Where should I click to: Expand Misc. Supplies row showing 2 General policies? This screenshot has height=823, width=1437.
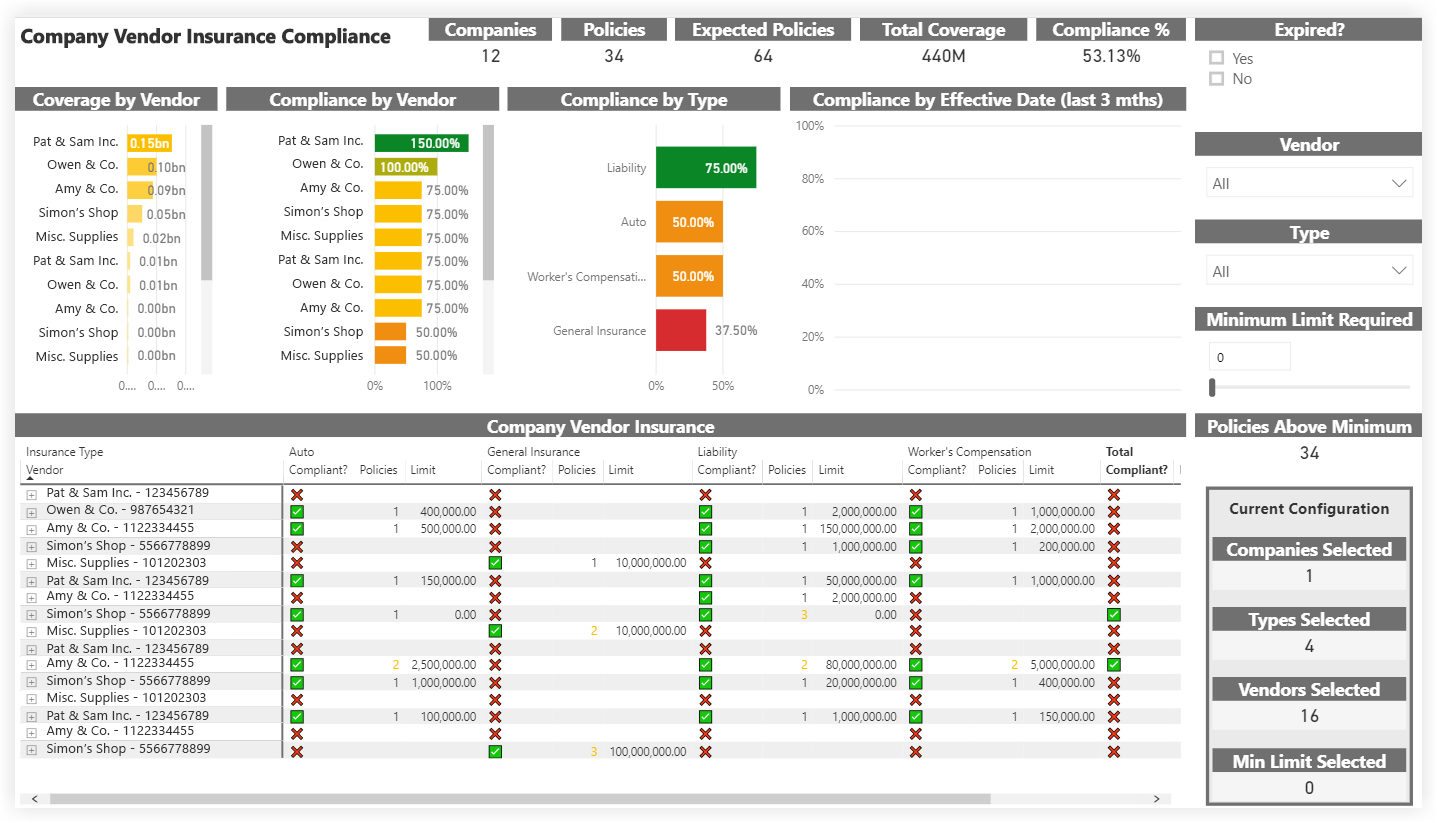pos(32,632)
